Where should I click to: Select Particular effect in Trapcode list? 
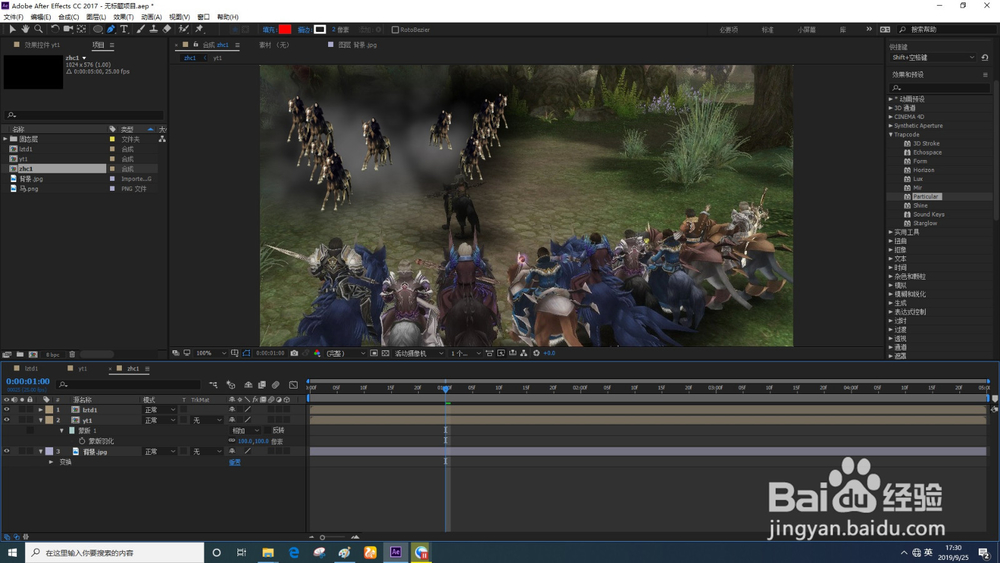(925, 196)
